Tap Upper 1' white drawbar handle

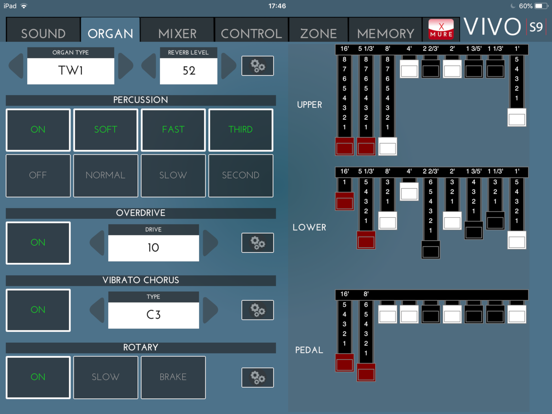point(516,117)
